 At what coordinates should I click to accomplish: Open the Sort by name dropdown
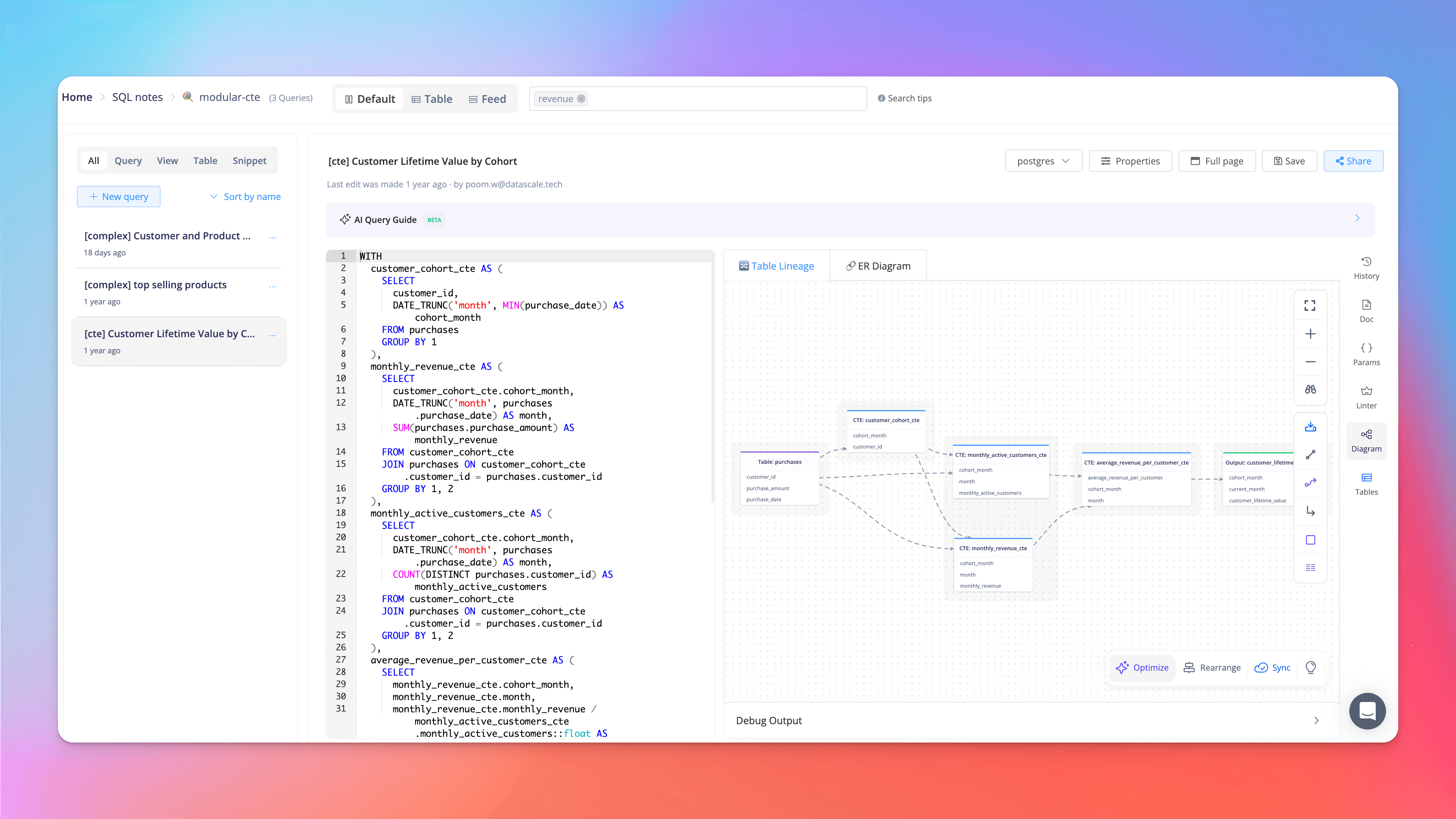pyautogui.click(x=245, y=197)
